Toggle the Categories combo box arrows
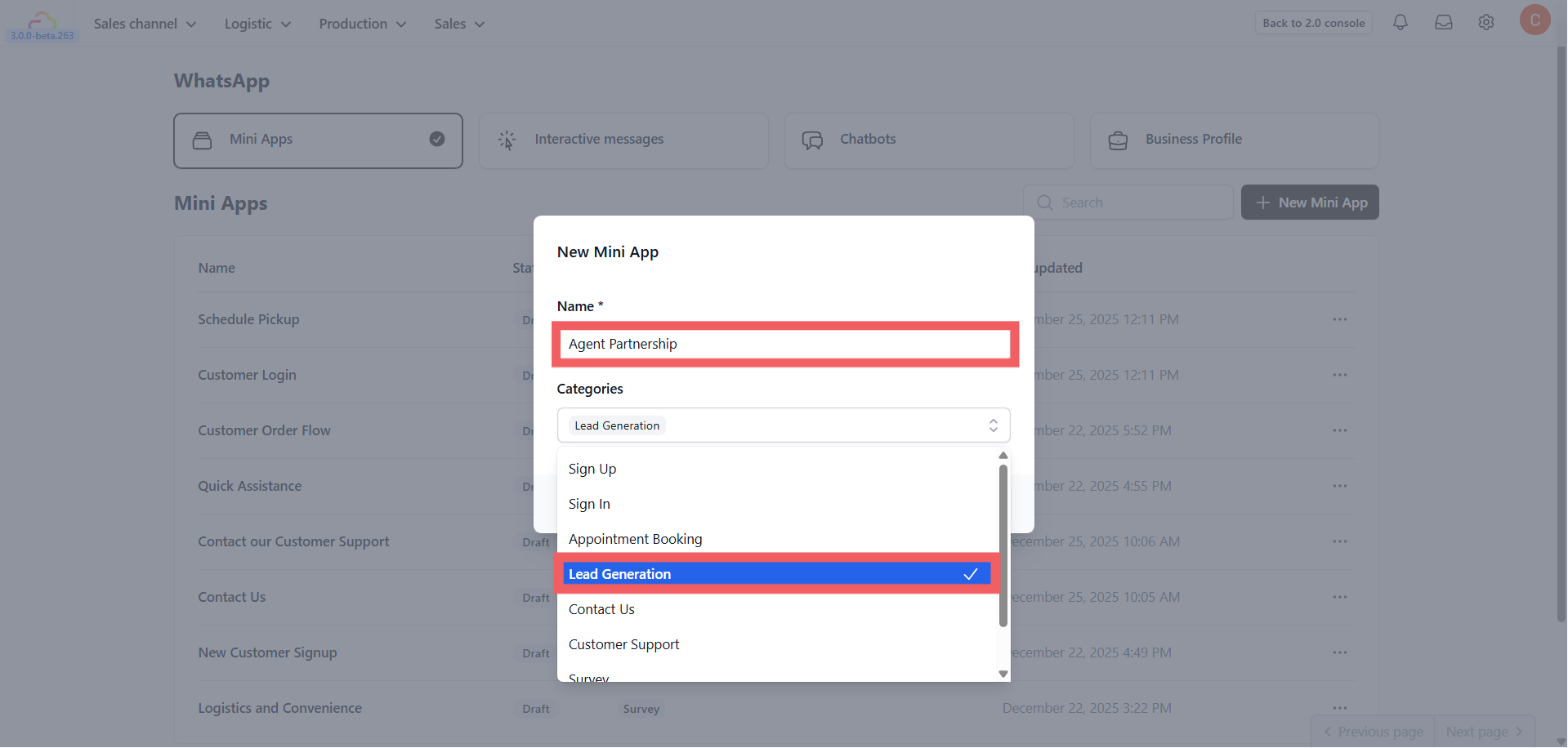Viewport: 1568px width, 748px height. (993, 425)
